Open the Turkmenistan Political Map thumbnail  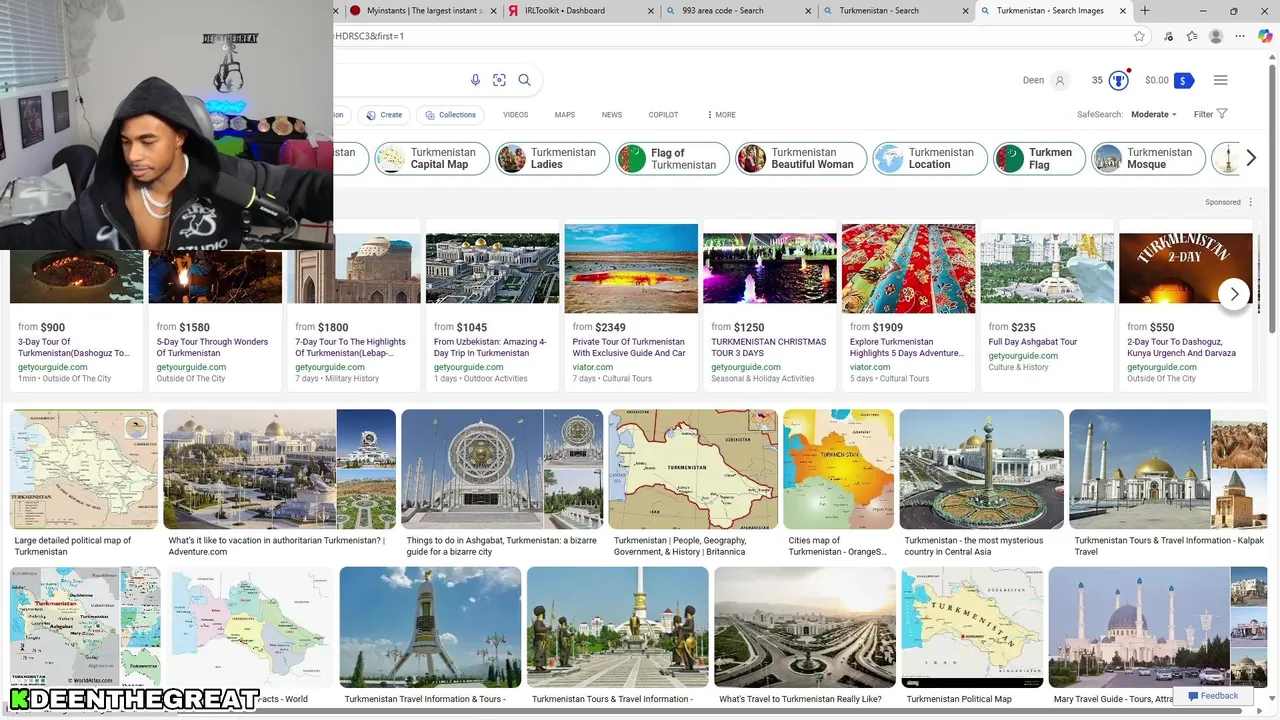[x=972, y=627]
